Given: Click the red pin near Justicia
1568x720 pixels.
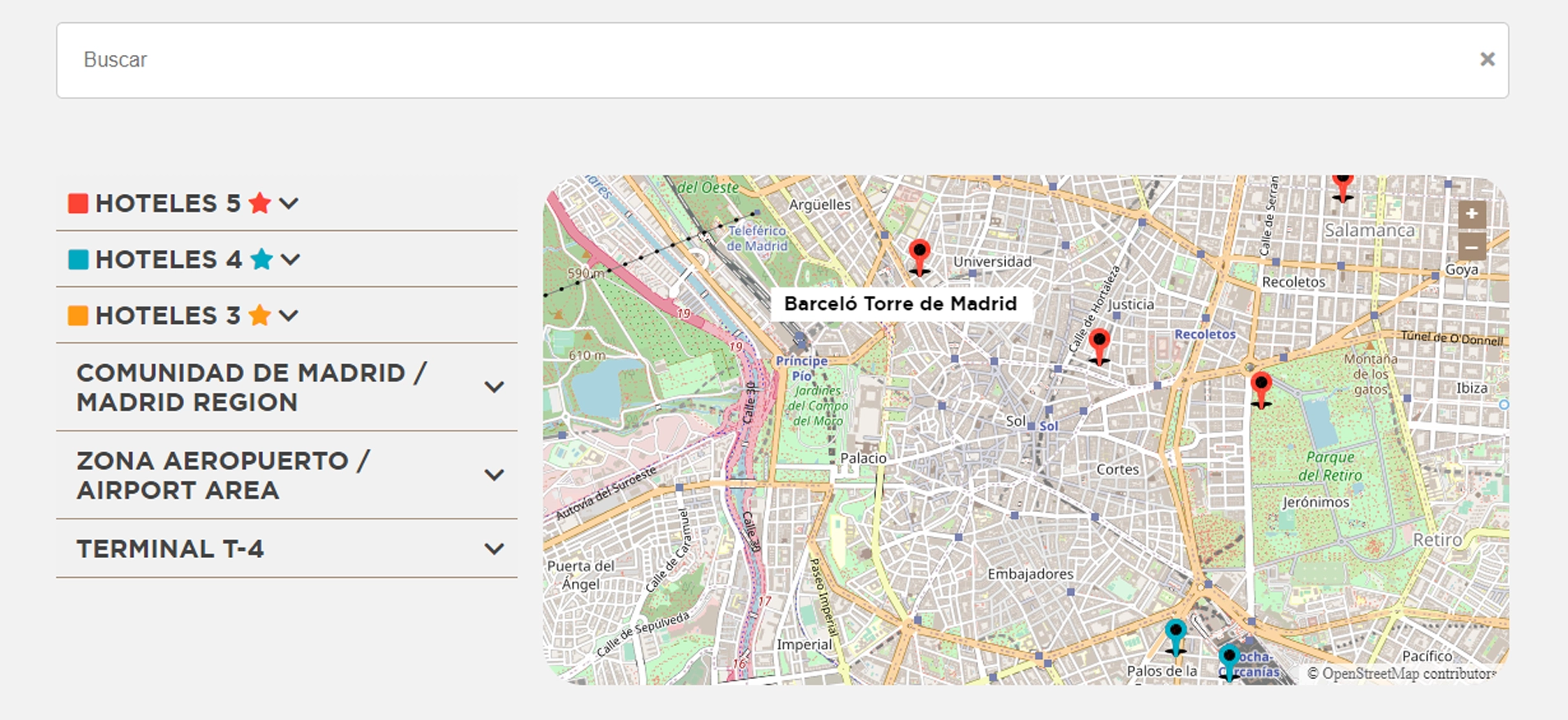Looking at the screenshot, I should coord(1099,344).
